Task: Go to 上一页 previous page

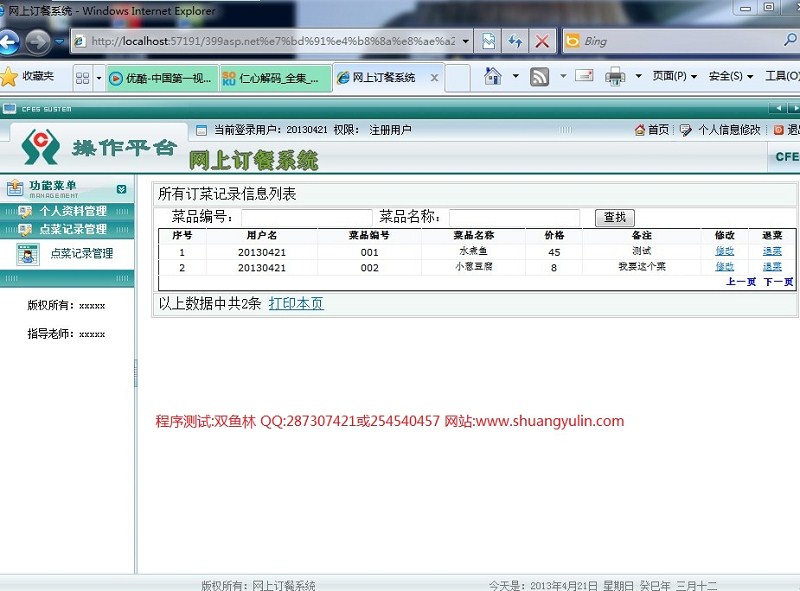Action: pyautogui.click(x=741, y=282)
